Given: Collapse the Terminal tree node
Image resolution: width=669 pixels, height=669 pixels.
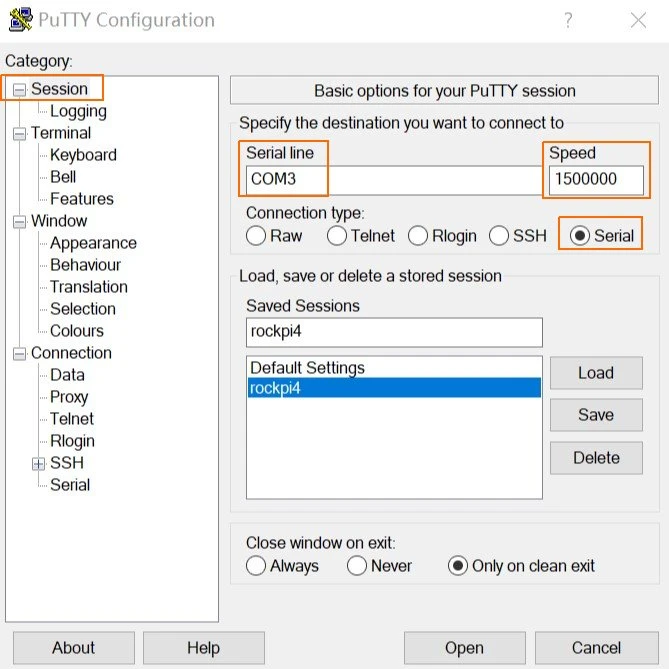Looking at the screenshot, I should 19,134.
